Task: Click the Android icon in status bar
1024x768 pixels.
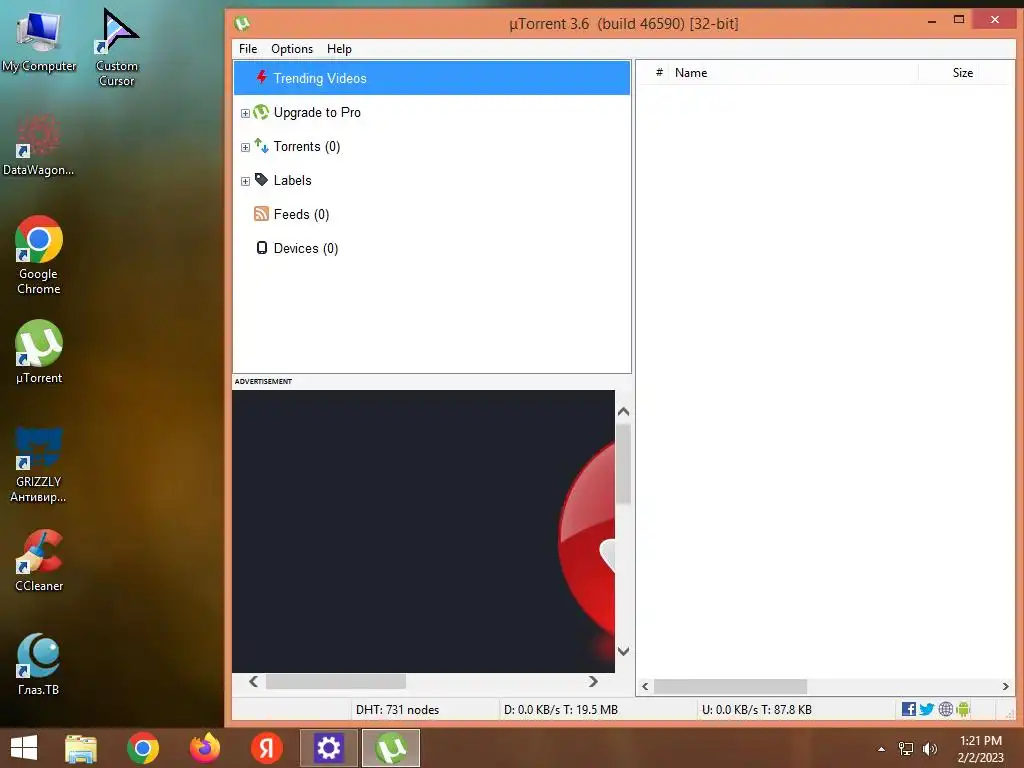Action: [963, 709]
